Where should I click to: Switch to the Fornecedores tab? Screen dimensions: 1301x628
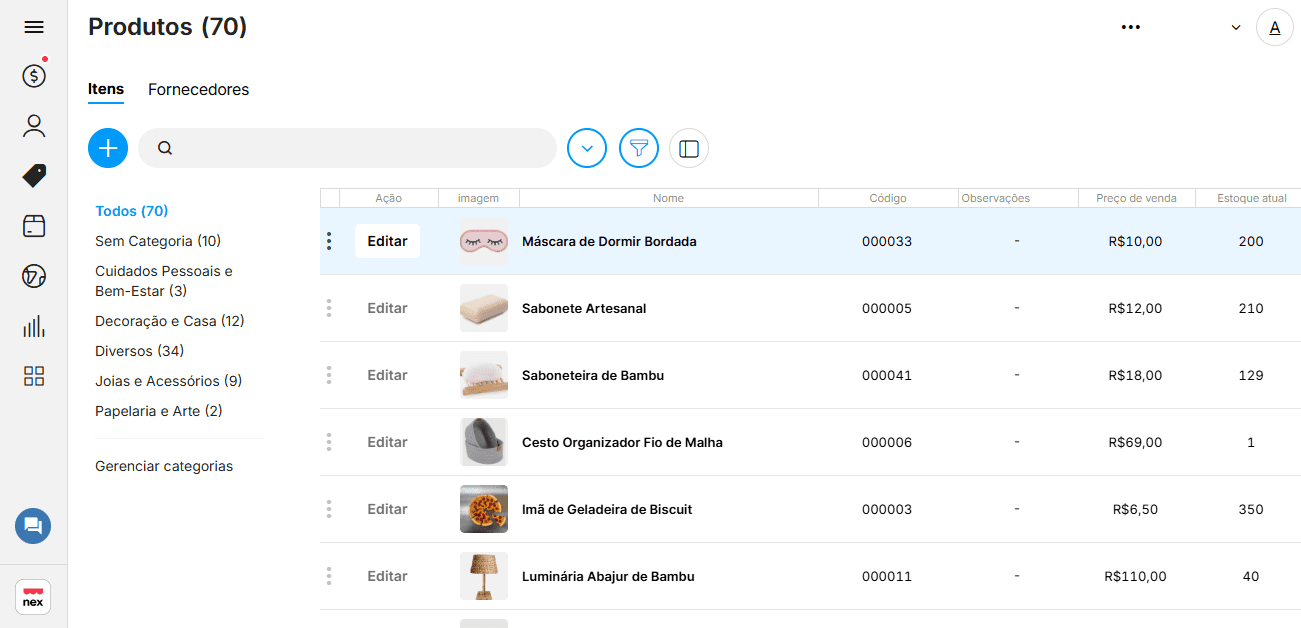[x=199, y=89]
